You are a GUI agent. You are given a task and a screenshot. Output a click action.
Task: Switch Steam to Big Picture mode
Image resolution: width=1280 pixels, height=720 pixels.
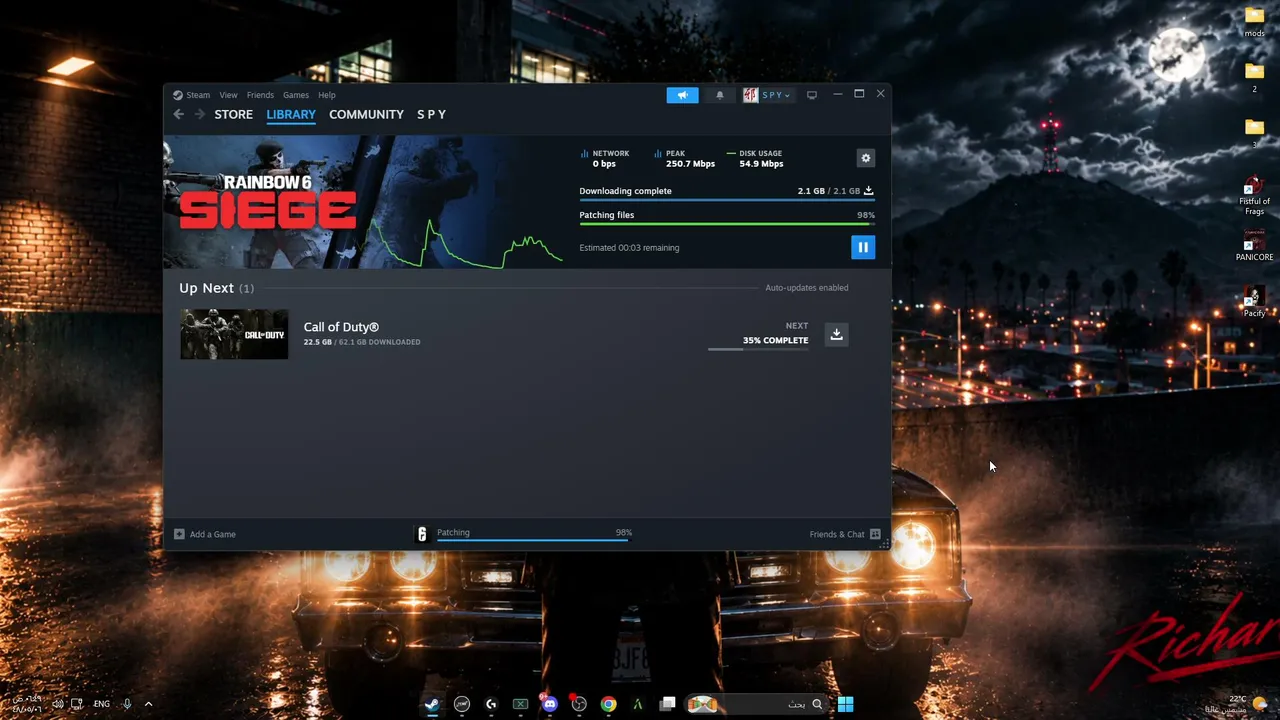pyautogui.click(x=812, y=95)
